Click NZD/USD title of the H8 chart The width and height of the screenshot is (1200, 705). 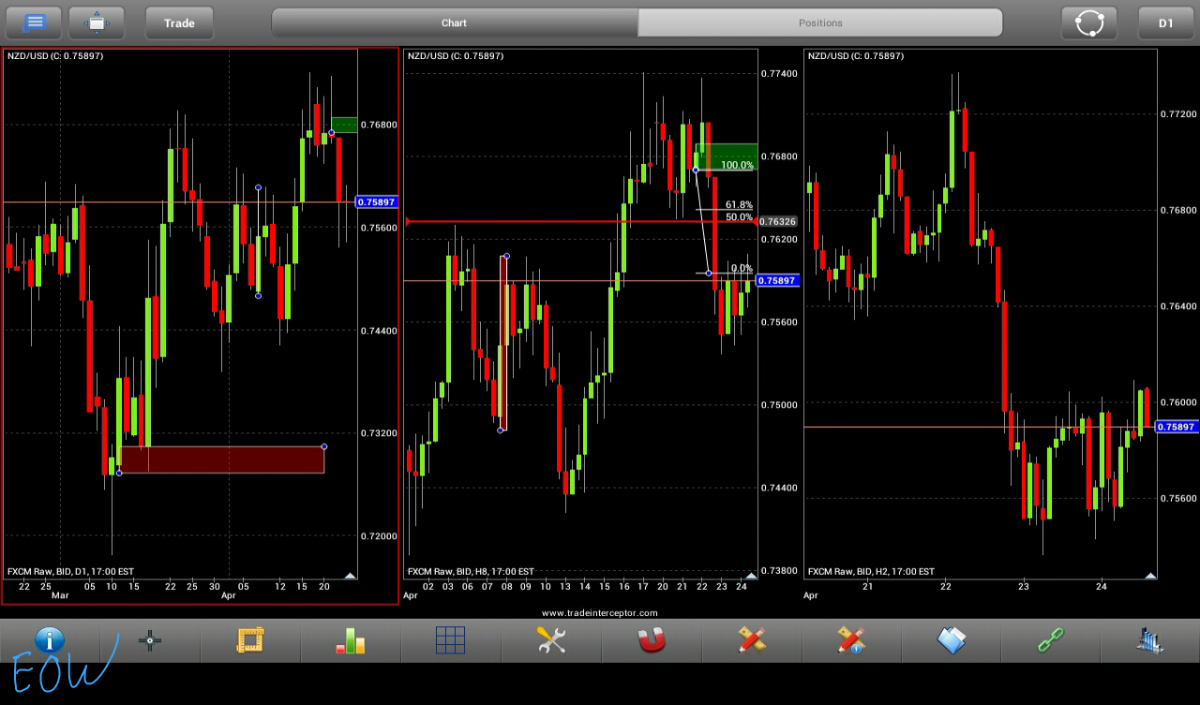click(455, 56)
